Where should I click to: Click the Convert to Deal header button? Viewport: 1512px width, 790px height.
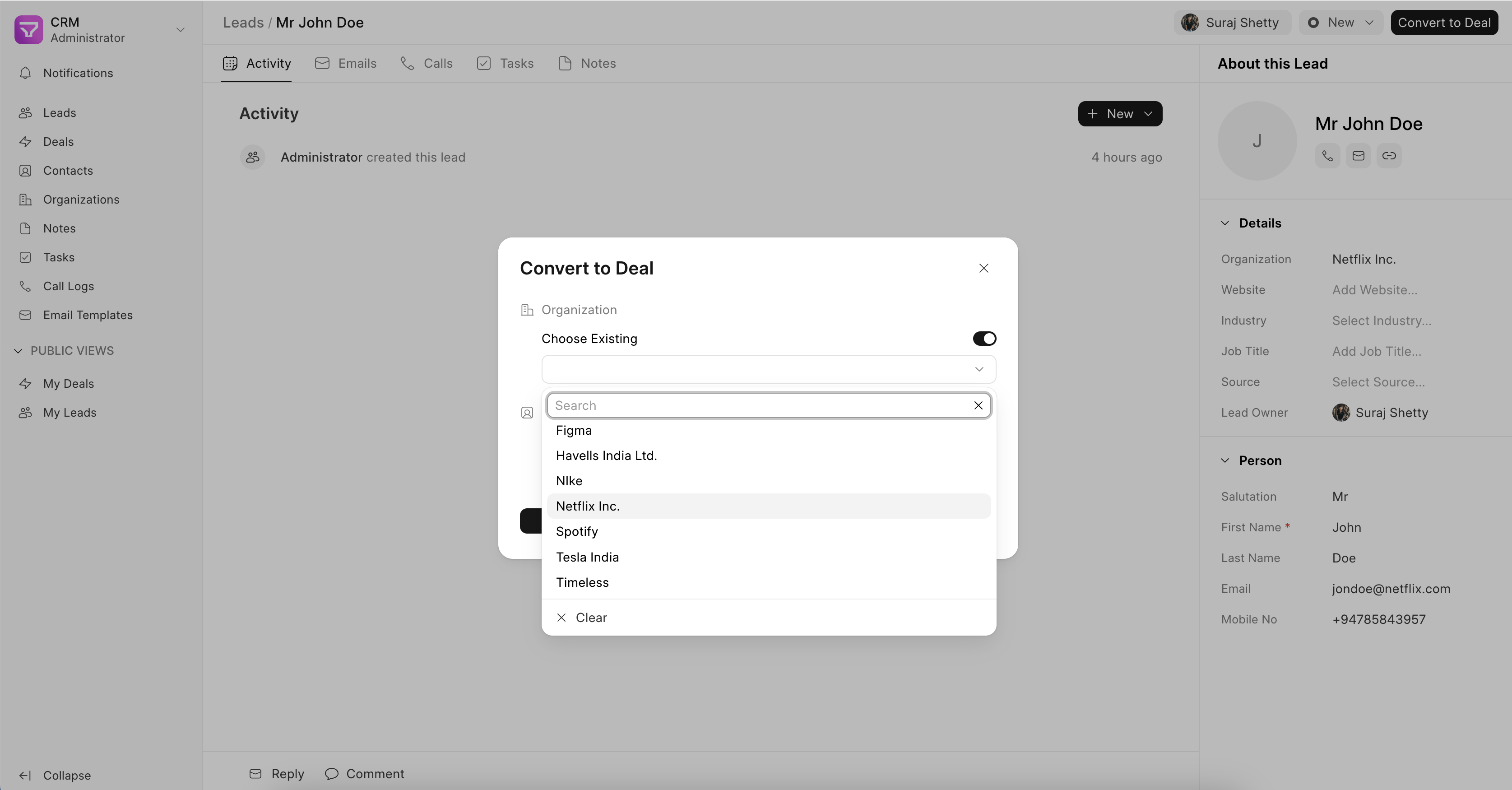(x=1444, y=22)
